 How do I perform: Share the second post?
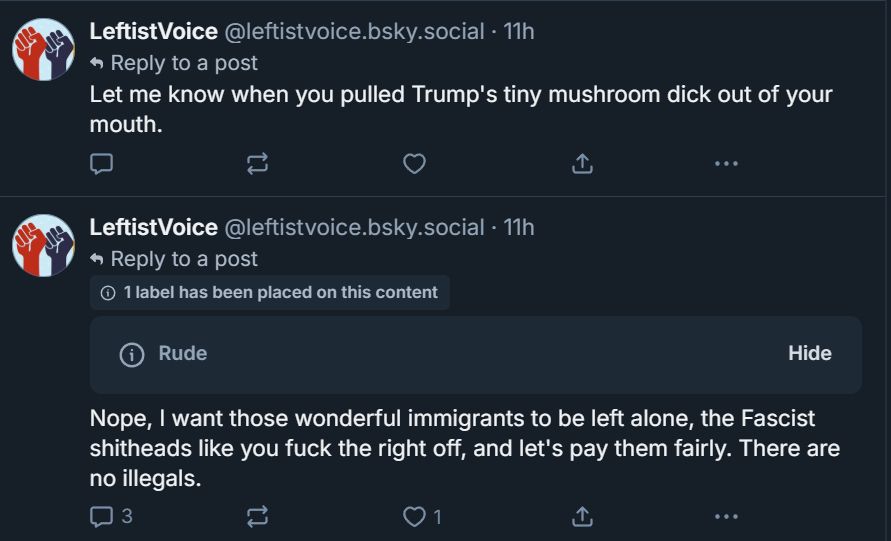pyautogui.click(x=582, y=516)
